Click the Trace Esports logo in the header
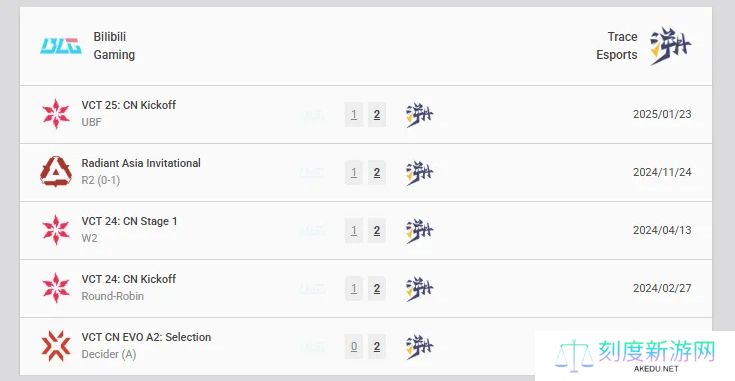The image size is (735, 381). click(x=671, y=45)
